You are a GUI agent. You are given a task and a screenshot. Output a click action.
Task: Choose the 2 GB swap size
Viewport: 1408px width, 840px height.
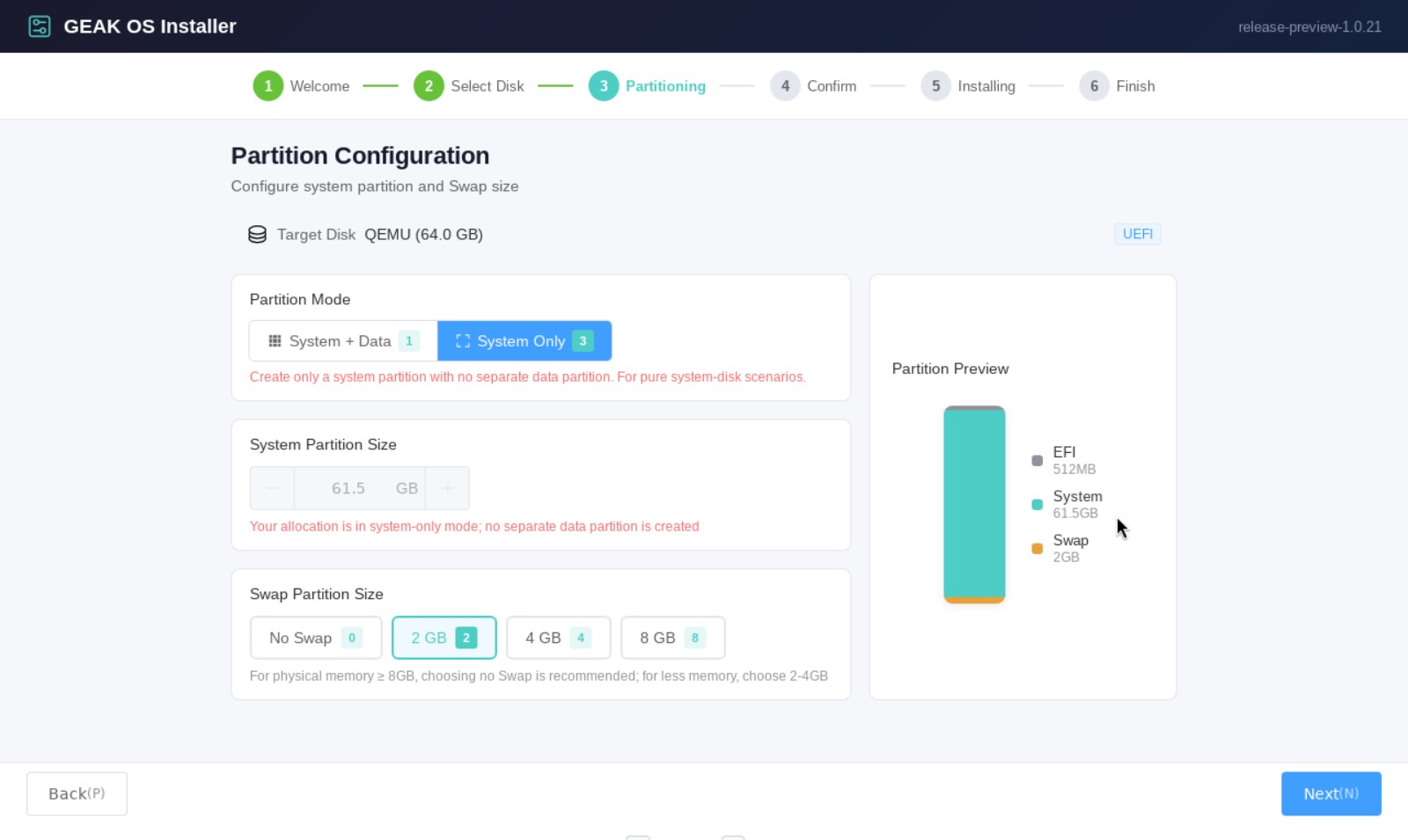[444, 638]
